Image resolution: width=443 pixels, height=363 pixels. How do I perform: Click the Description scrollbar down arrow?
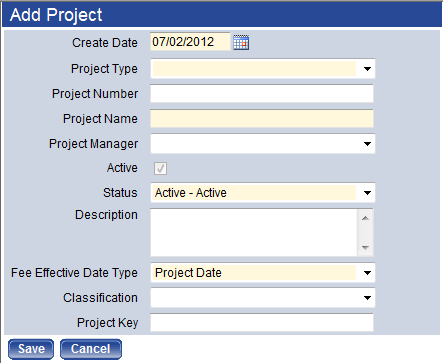coord(365,247)
